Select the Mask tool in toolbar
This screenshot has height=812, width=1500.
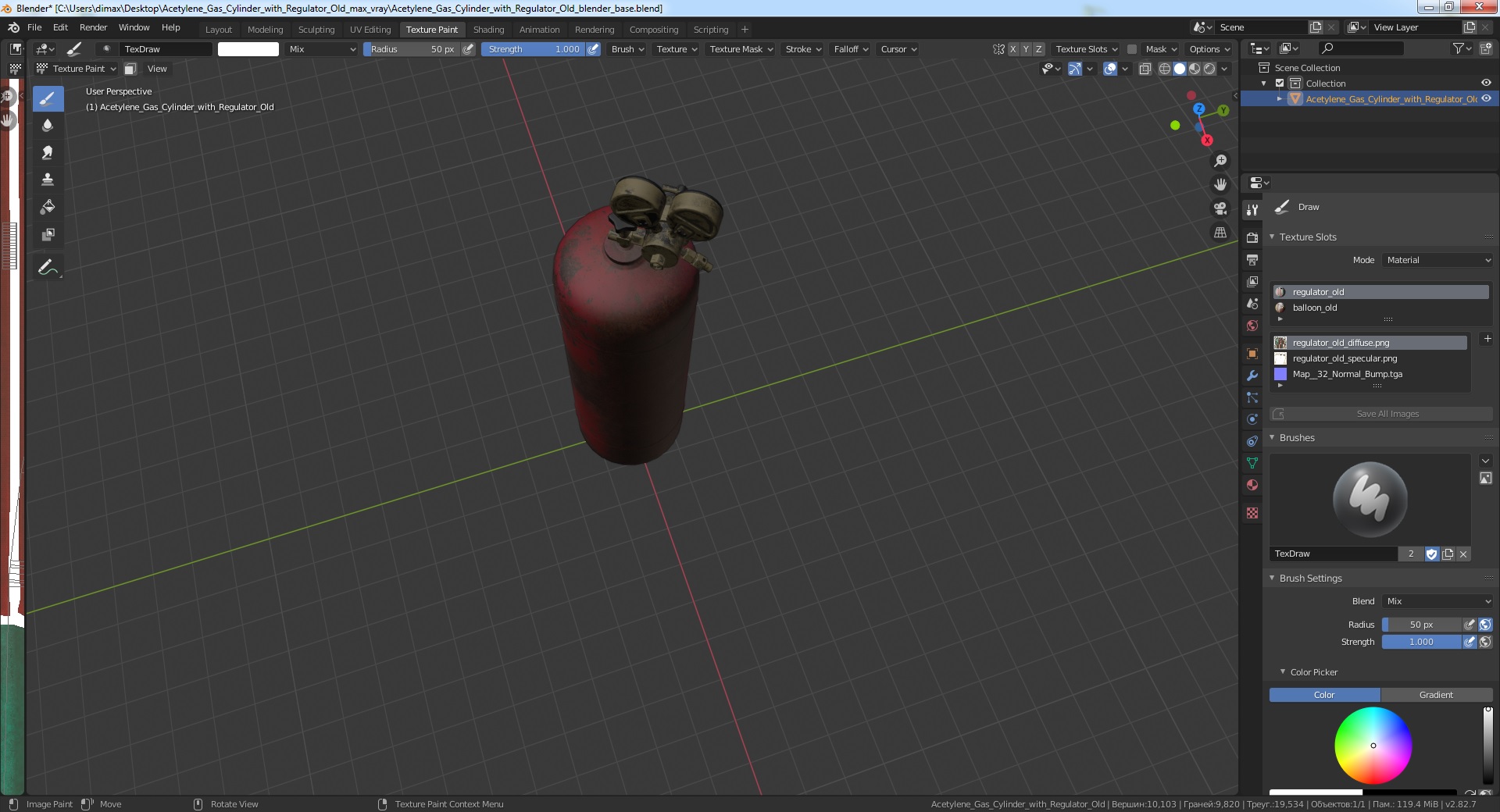click(48, 234)
